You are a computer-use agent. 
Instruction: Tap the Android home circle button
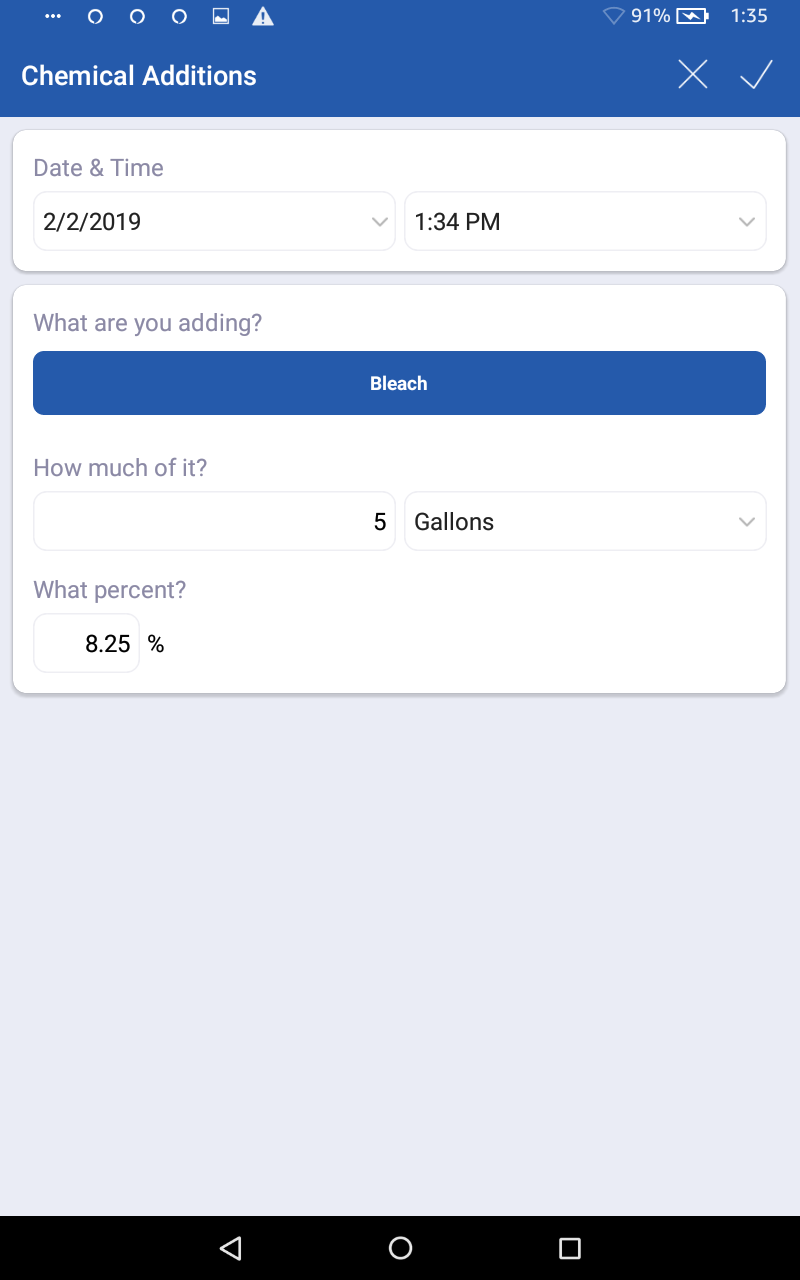pos(400,1247)
